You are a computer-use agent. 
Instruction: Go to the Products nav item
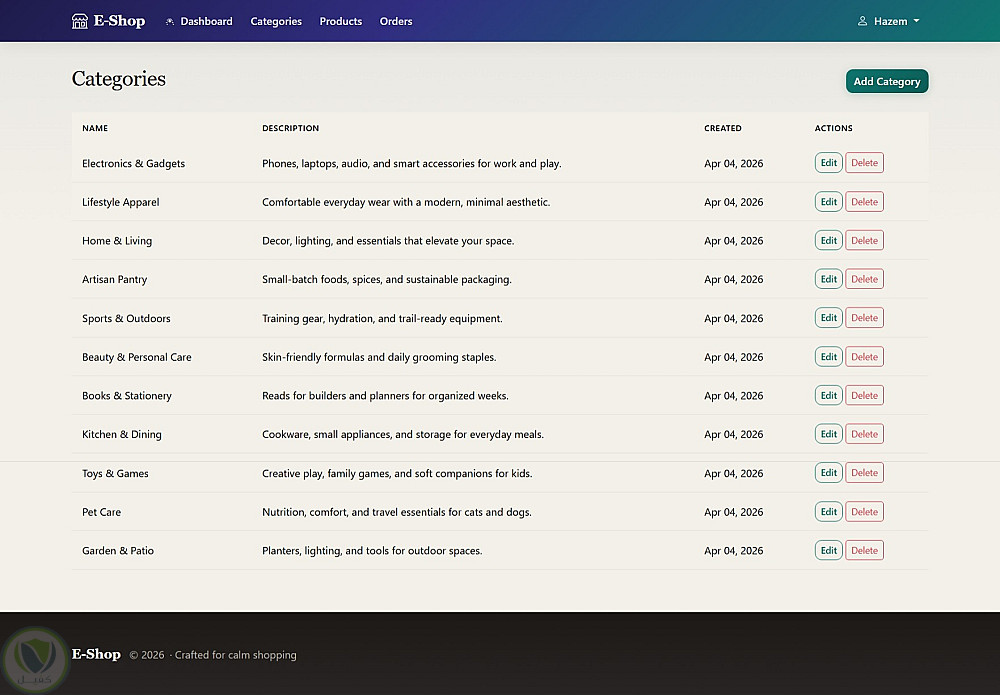[x=341, y=21]
